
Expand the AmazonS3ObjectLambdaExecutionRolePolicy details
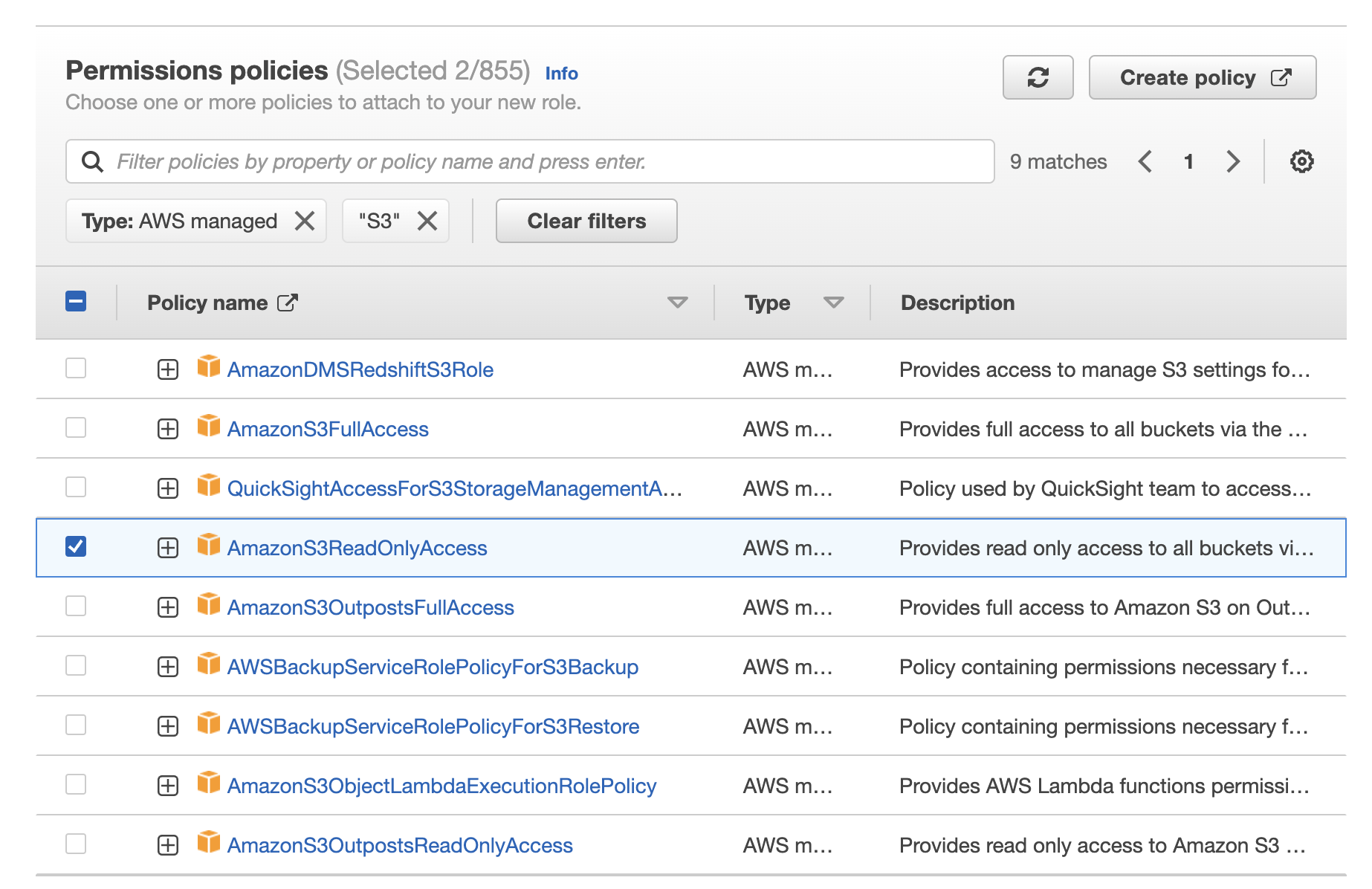coord(168,786)
